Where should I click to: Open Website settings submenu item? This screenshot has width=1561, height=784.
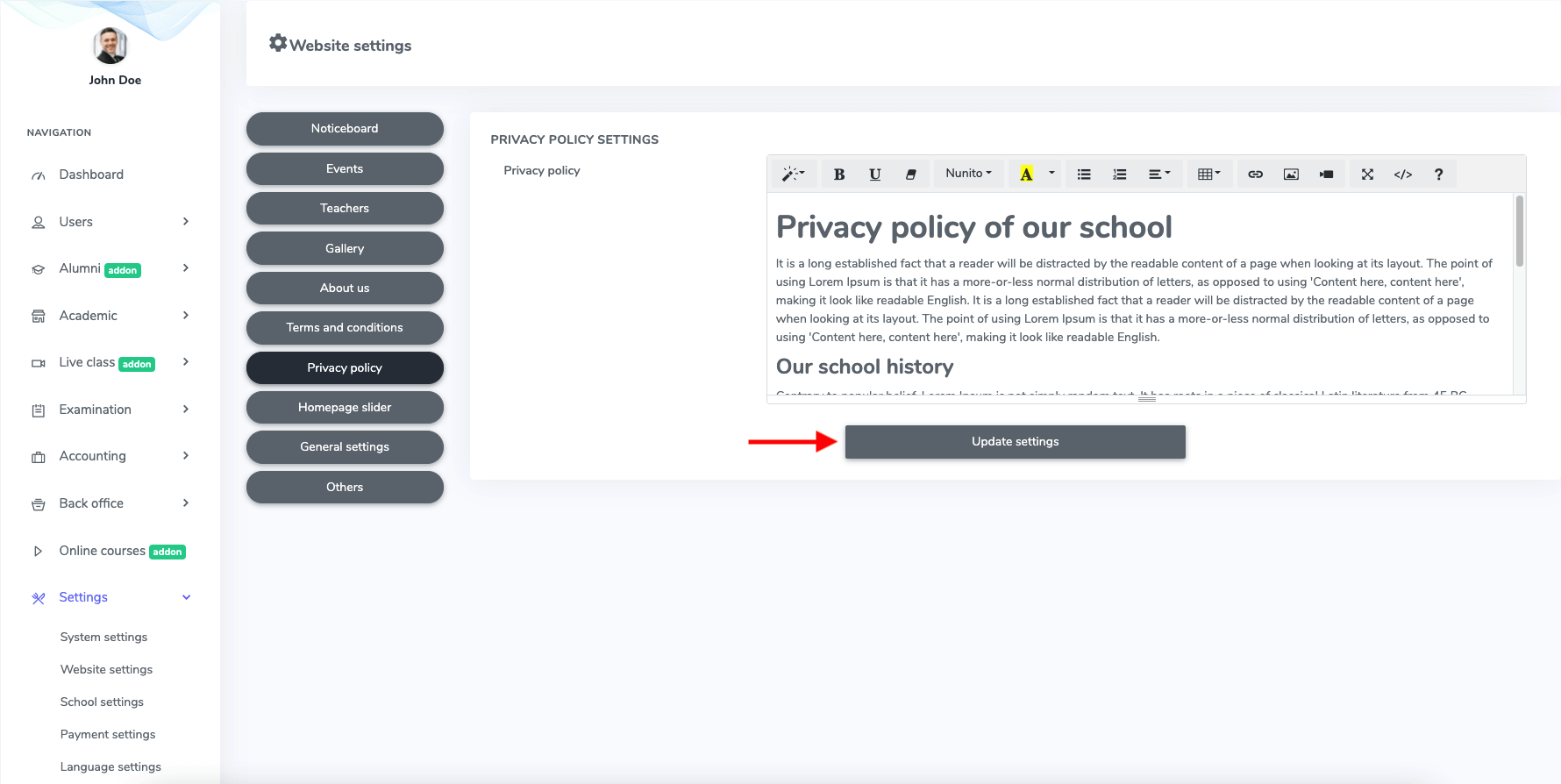[106, 670]
